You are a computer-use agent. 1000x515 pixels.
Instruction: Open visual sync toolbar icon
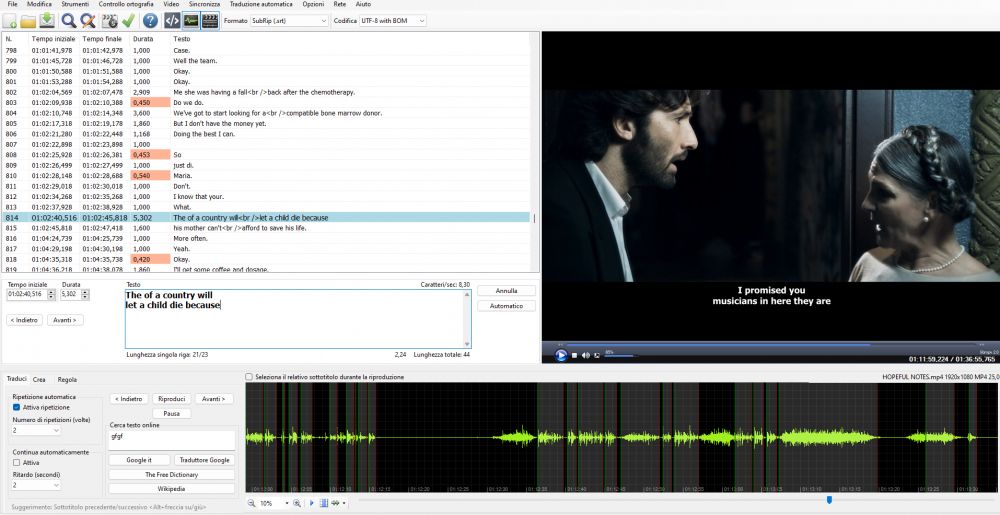[110, 21]
